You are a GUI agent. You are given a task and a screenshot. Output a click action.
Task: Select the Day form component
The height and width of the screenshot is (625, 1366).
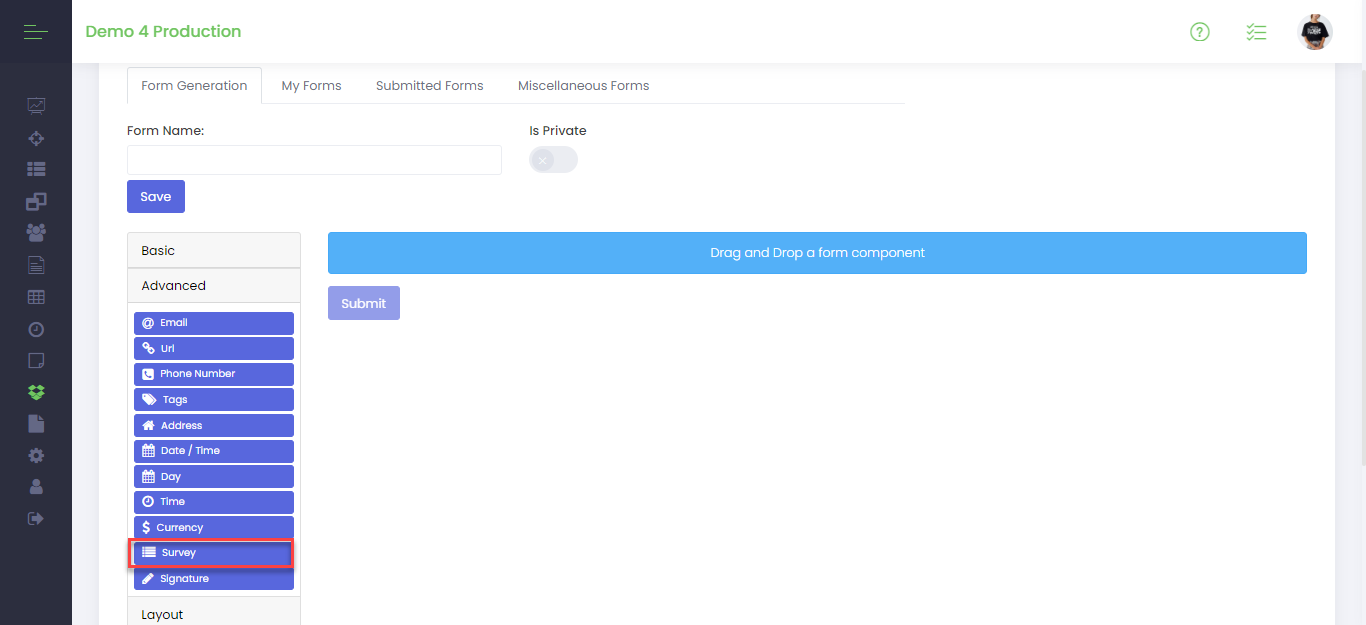(214, 477)
